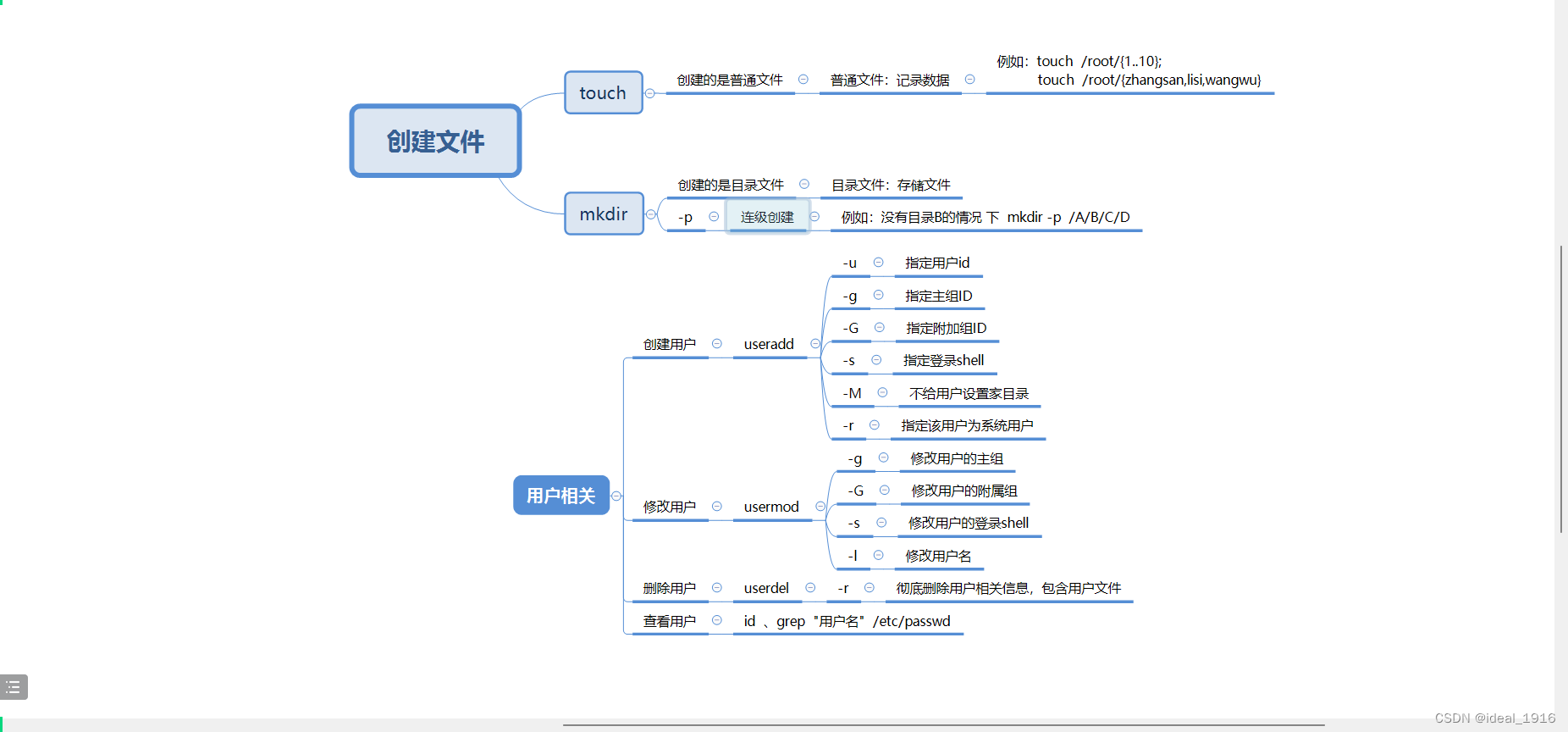Select the 创建用户 topic

(x=670, y=344)
